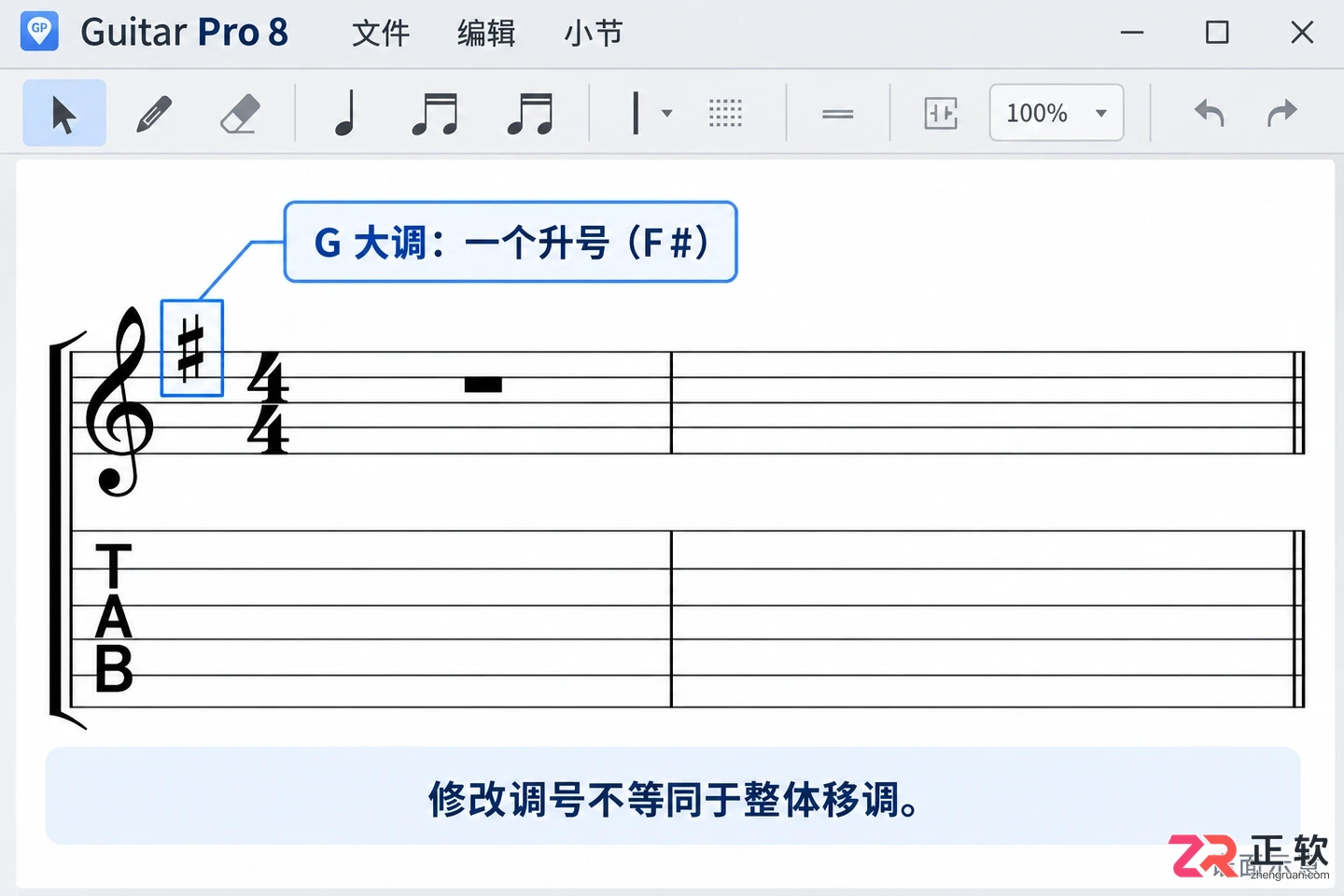This screenshot has width=1344, height=896.
Task: Select the eraser tool
Action: (x=240, y=114)
